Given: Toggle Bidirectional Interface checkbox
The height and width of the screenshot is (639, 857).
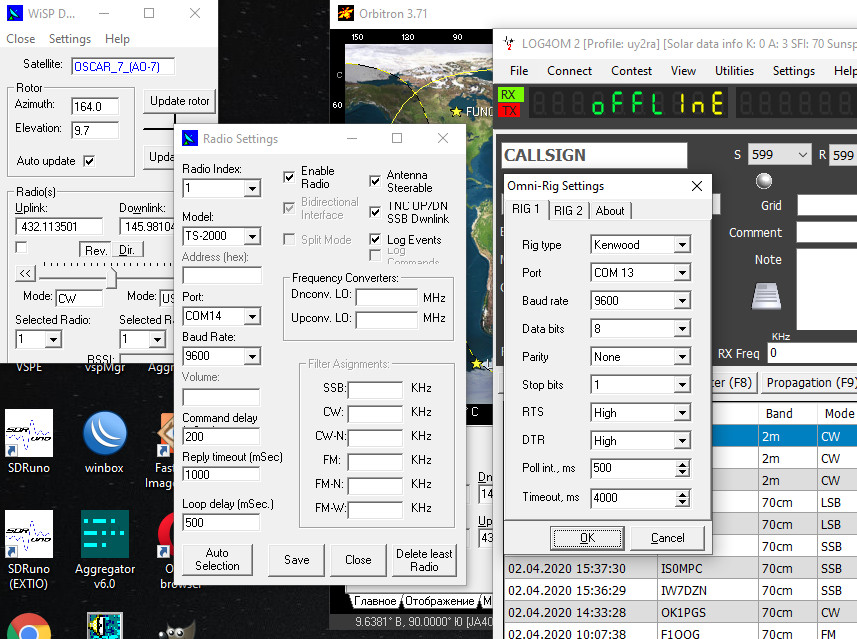Looking at the screenshot, I should 289,208.
